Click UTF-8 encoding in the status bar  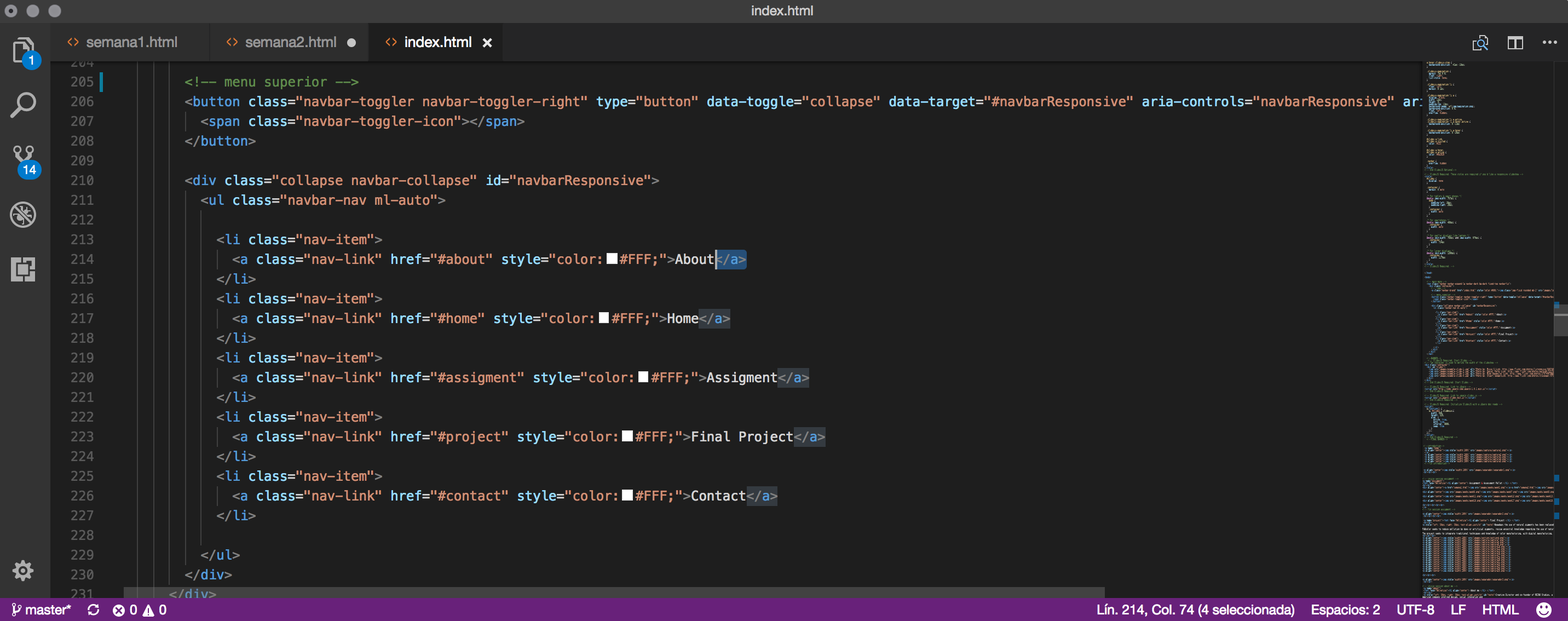point(1415,610)
